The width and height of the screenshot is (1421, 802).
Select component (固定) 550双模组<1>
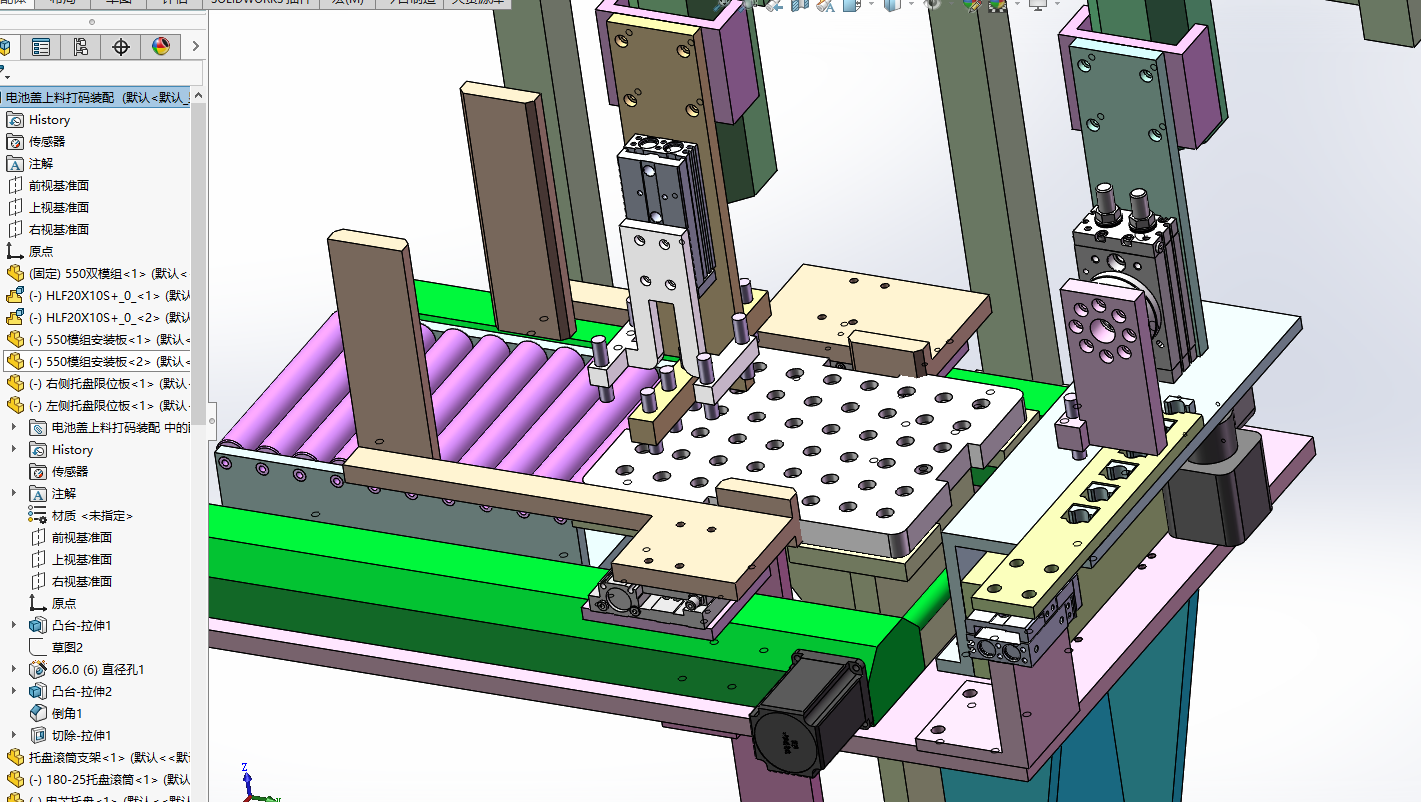coord(97,273)
